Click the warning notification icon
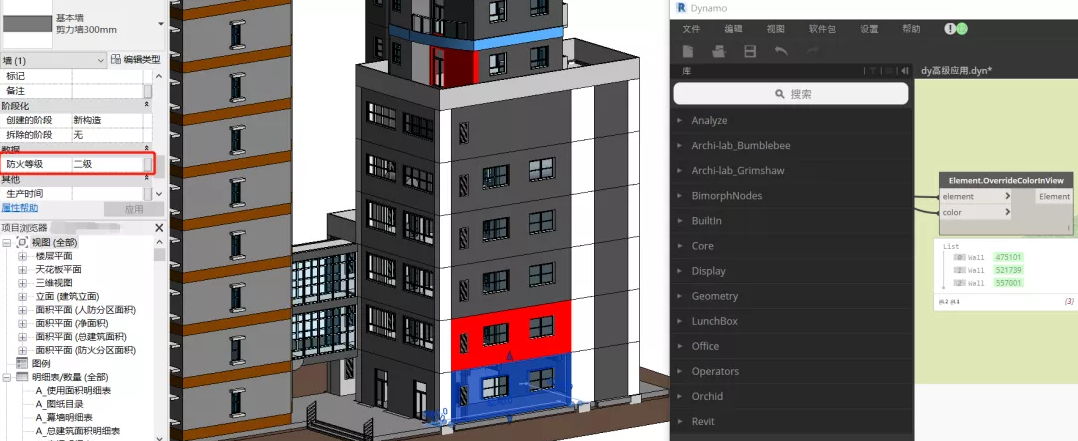Image resolution: width=1078 pixels, height=441 pixels. pyautogui.click(x=949, y=29)
